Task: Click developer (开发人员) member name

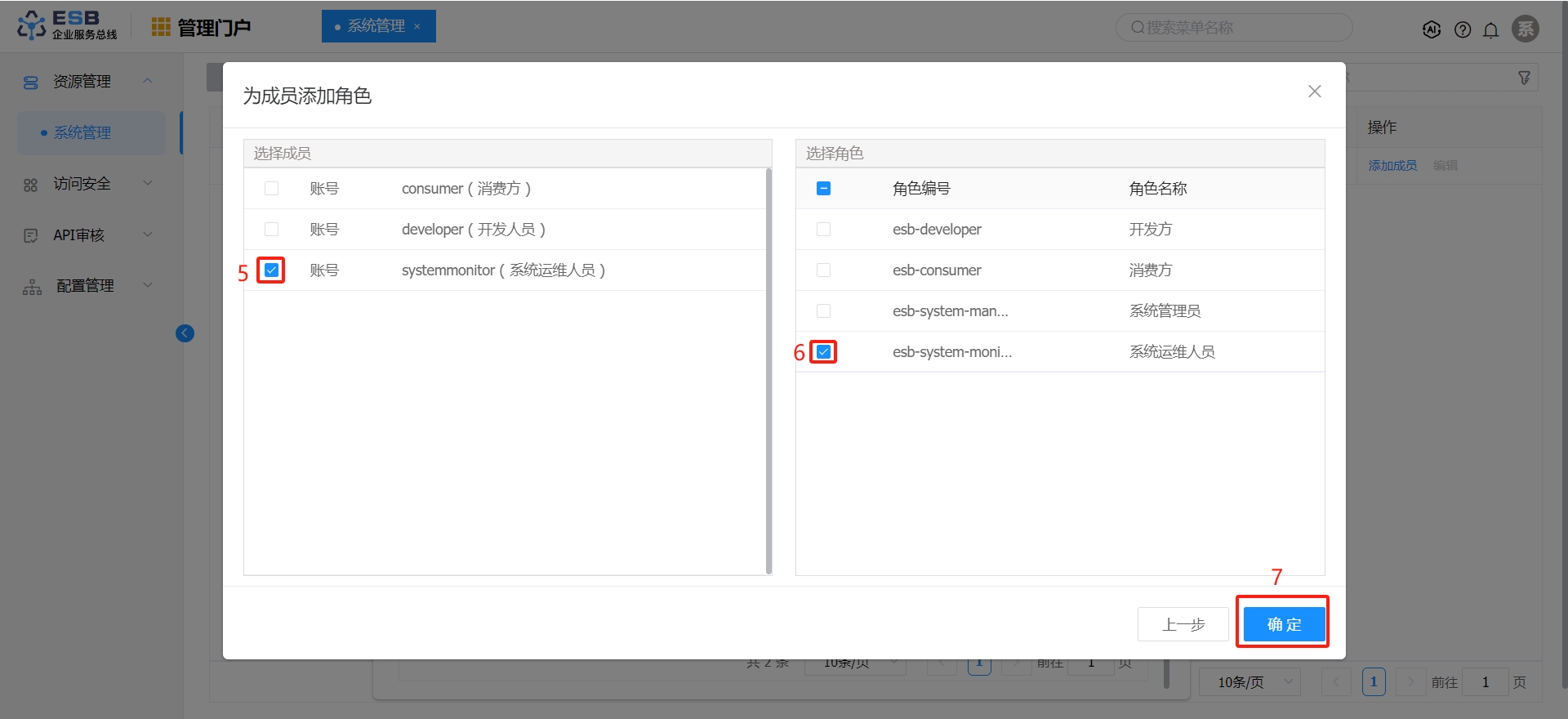Action: 474,230
